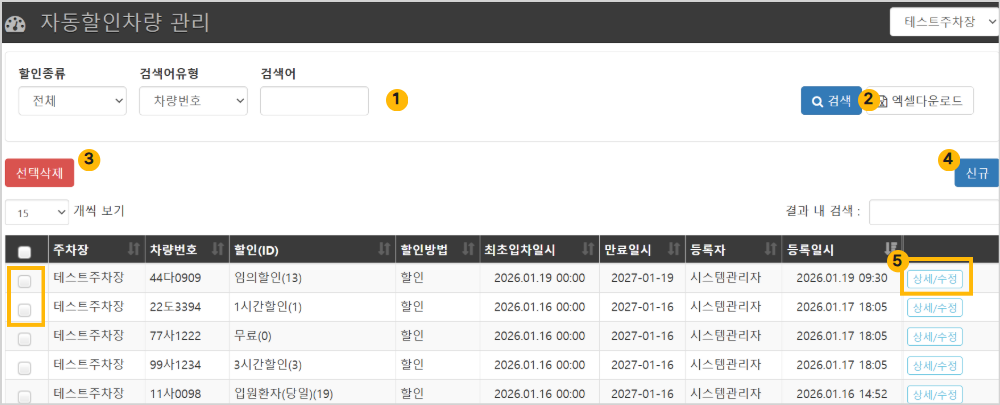Open 상세/수정 for vehicle 77사1222

point(934,336)
